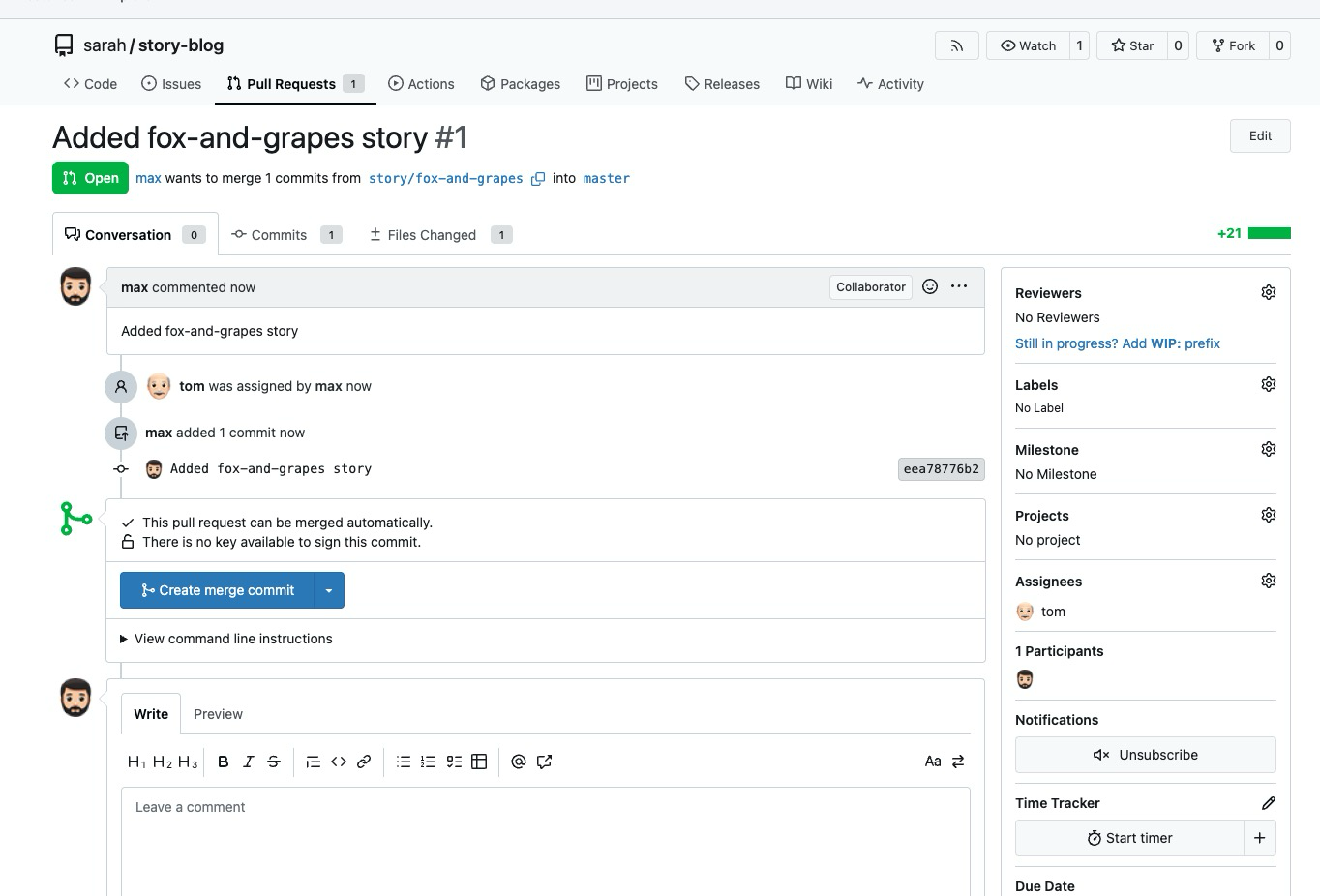Unsubscribe from notifications
The width and height of the screenshot is (1320, 896).
(1145, 755)
